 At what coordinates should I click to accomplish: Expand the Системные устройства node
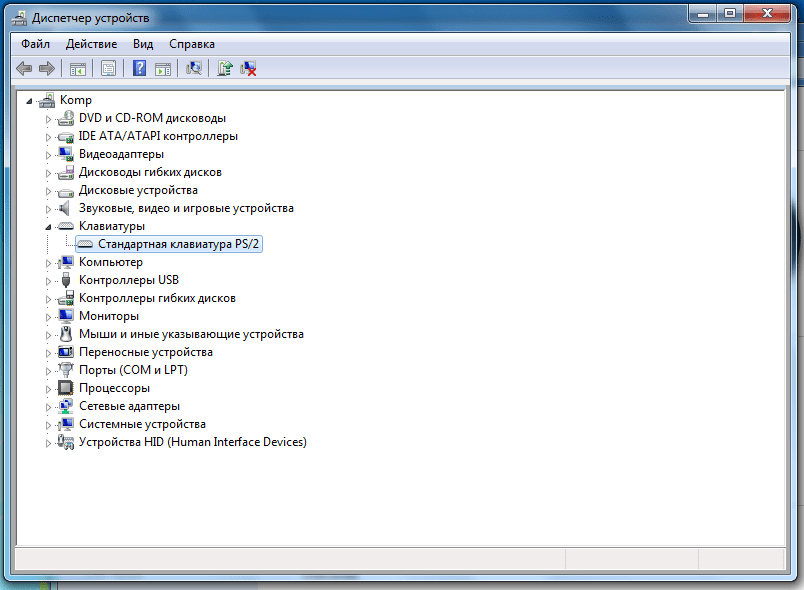(48, 425)
